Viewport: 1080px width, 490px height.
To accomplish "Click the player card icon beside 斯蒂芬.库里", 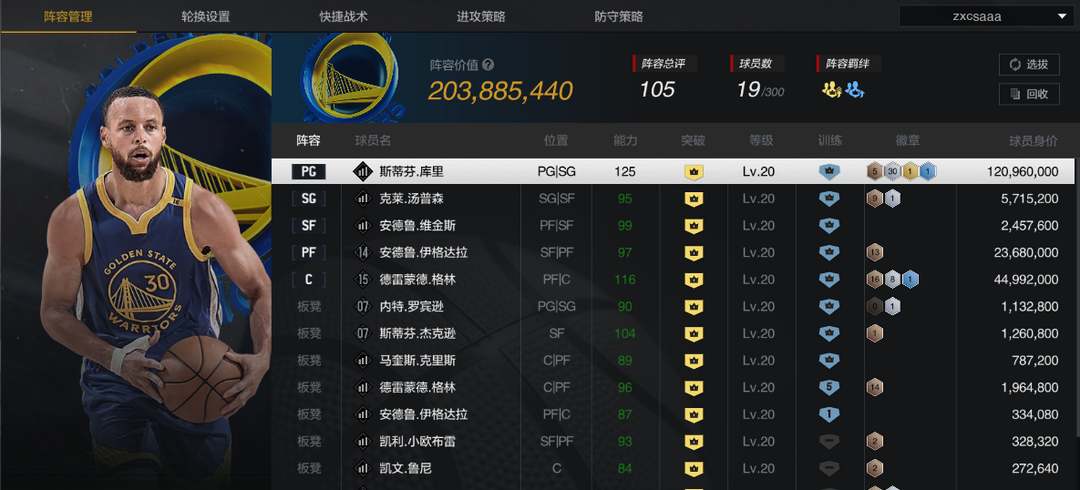I will [x=362, y=172].
